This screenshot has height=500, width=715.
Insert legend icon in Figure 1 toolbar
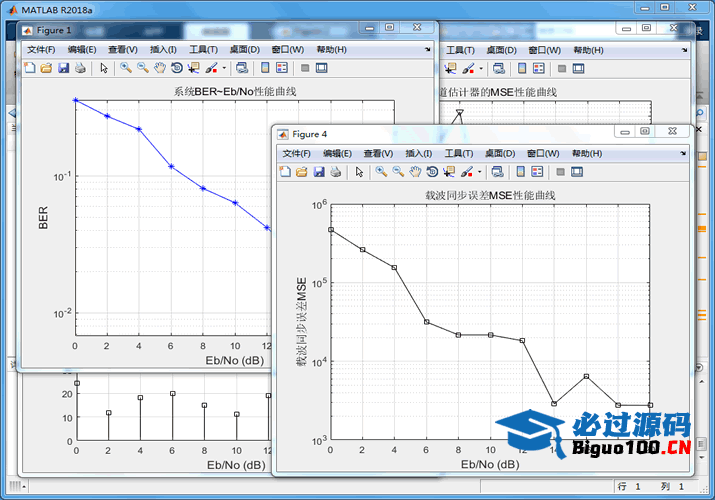coord(282,68)
